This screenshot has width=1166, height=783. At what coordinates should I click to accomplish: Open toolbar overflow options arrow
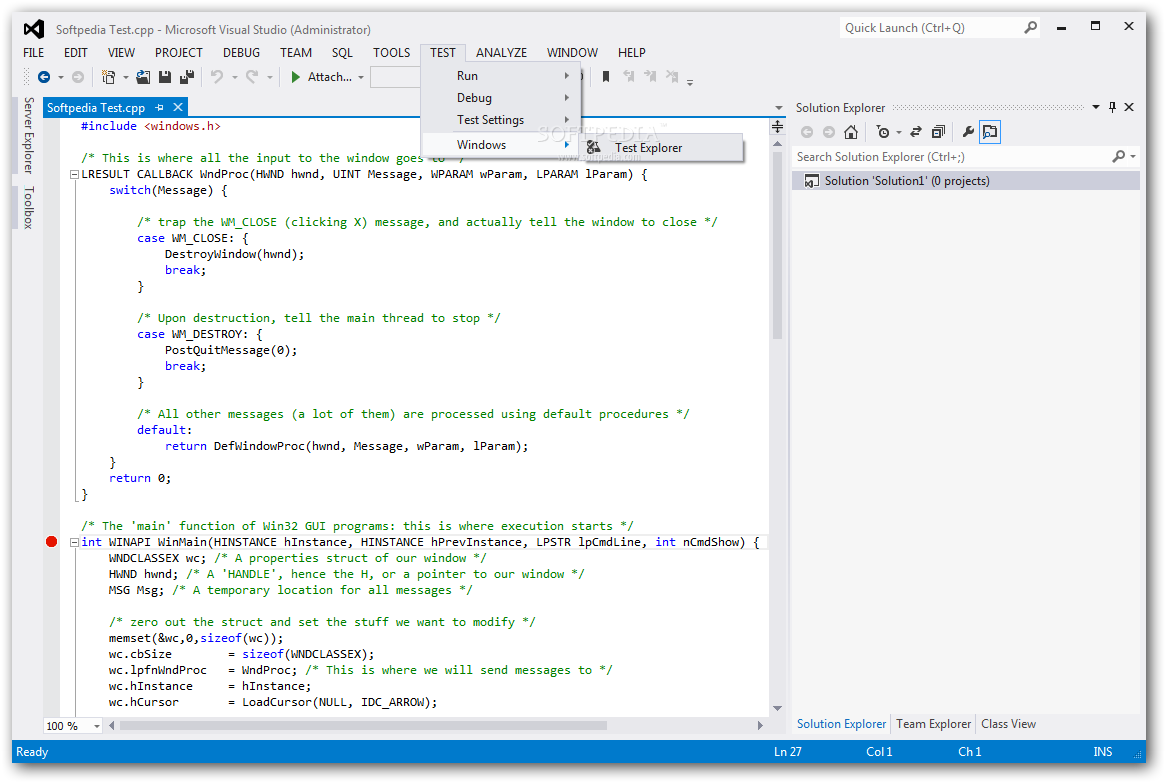pos(690,83)
